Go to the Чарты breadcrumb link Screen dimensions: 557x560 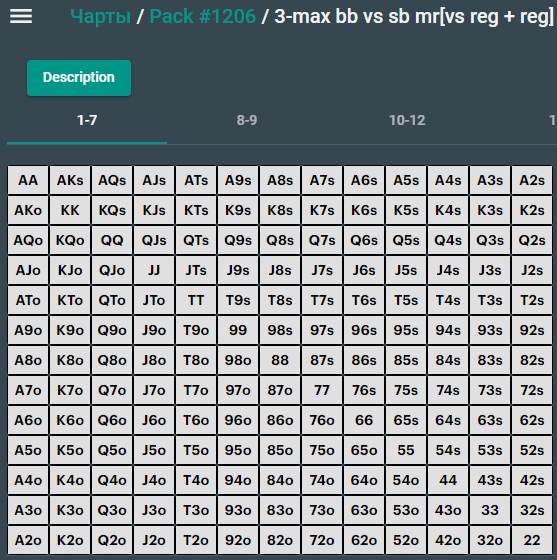click(x=101, y=16)
